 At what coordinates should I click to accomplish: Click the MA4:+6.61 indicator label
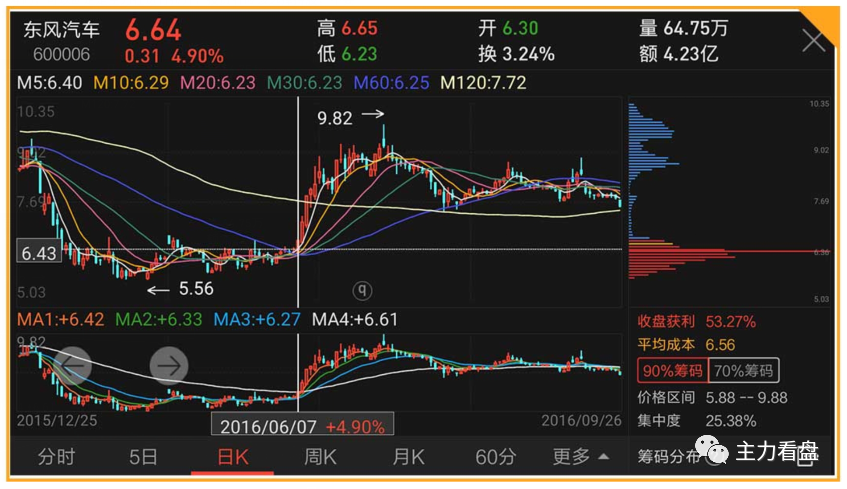(355, 319)
